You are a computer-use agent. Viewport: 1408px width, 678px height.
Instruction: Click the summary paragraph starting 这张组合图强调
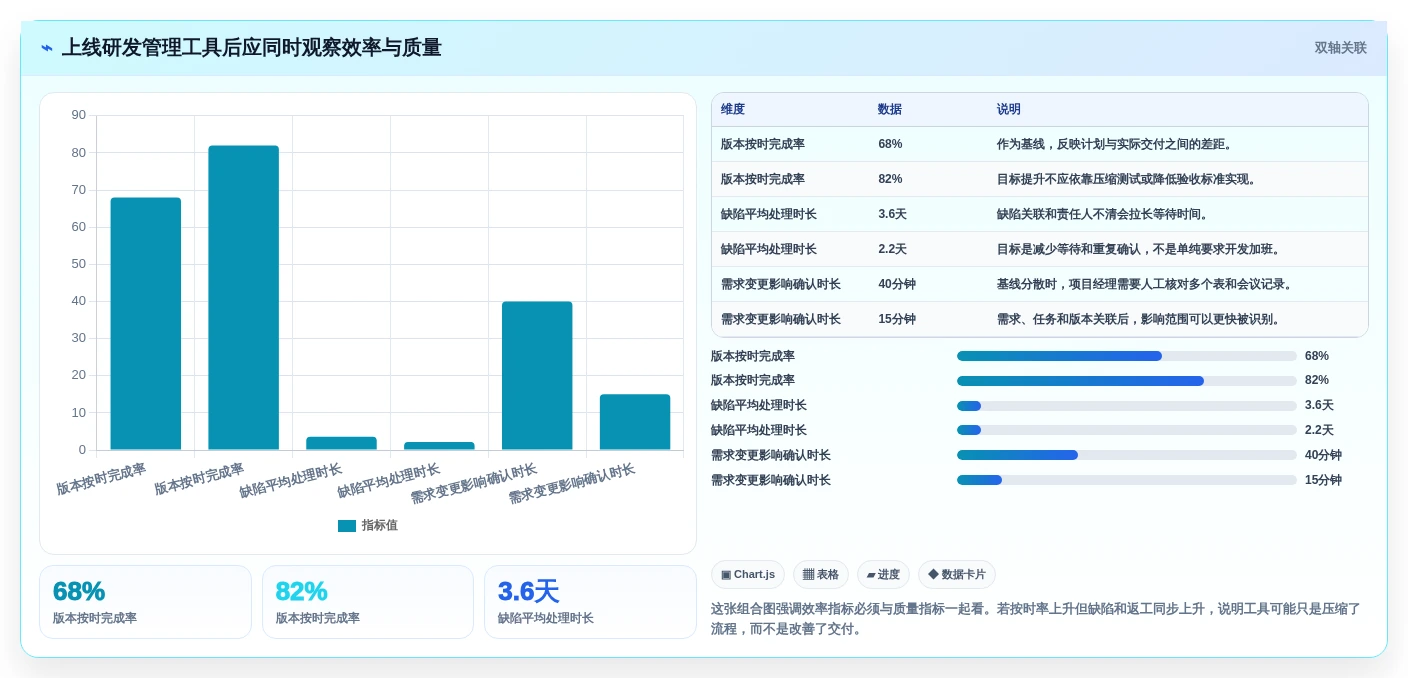pos(1036,619)
